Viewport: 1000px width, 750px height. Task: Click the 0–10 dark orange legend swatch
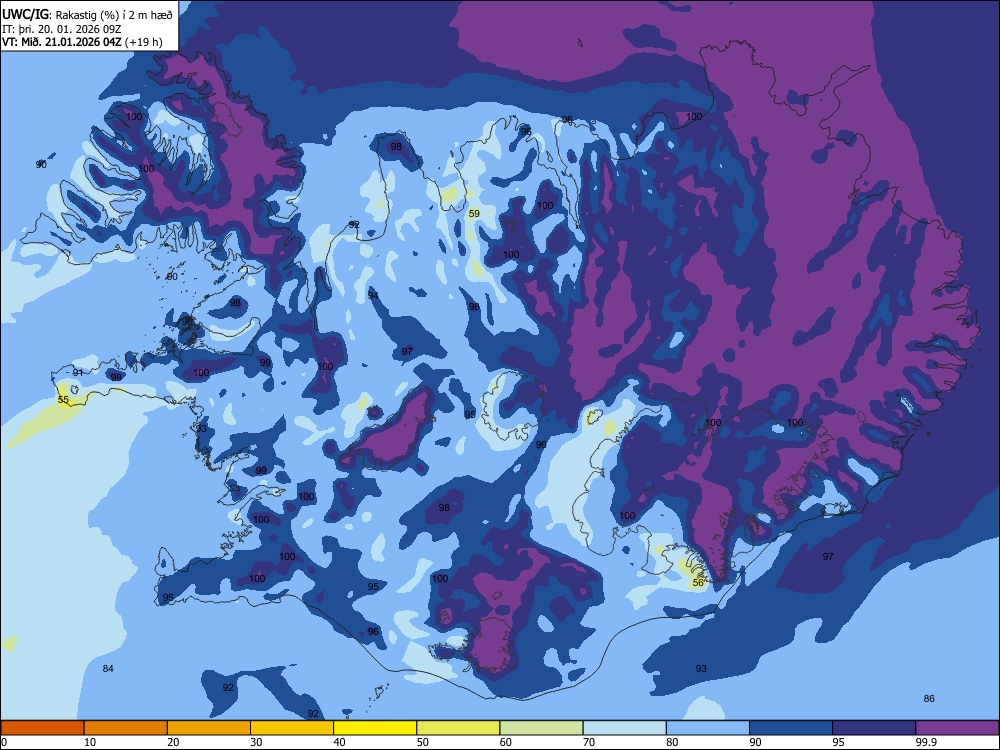(x=42, y=728)
